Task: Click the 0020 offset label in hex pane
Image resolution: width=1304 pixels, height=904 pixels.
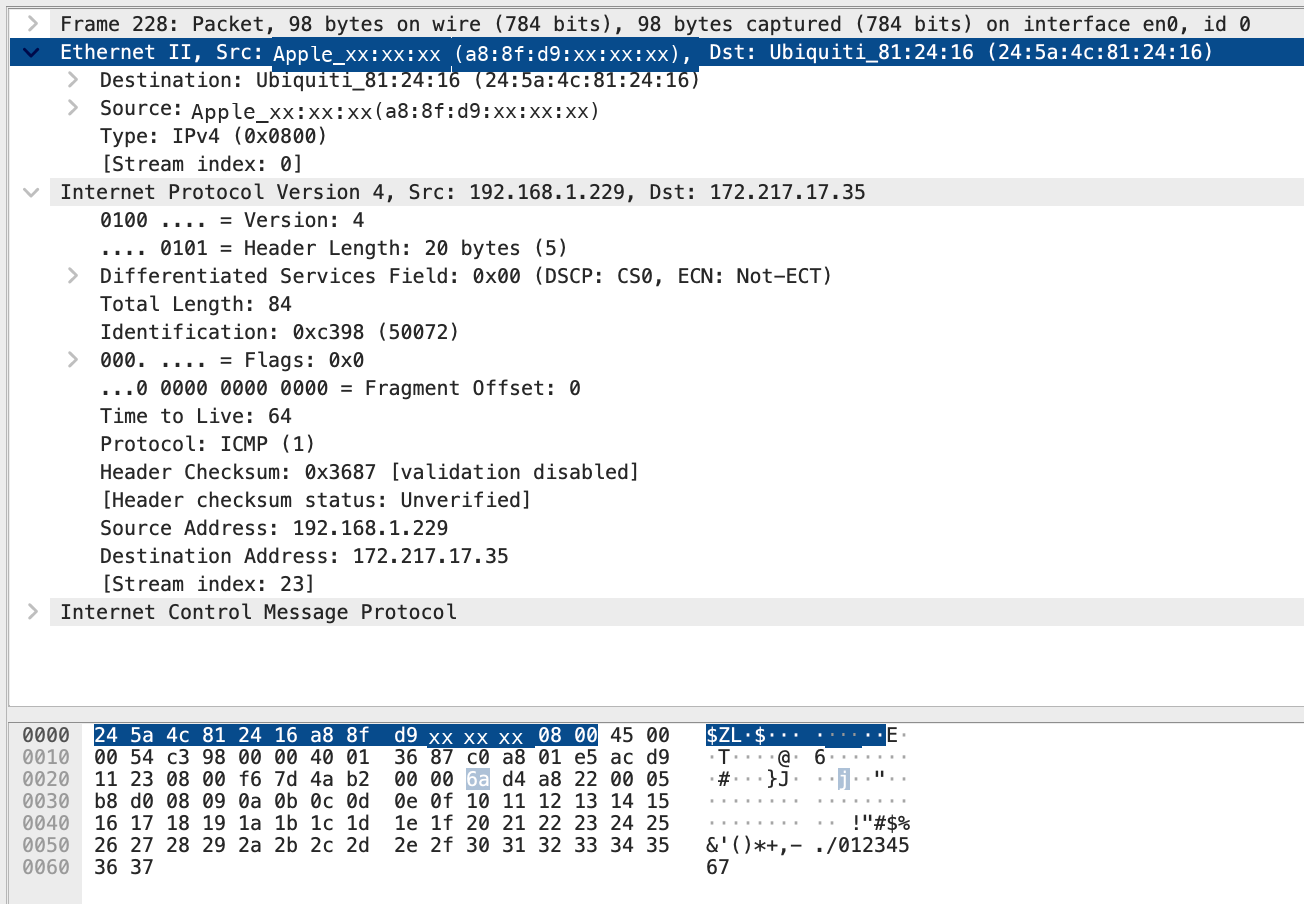Action: pyautogui.click(x=46, y=780)
